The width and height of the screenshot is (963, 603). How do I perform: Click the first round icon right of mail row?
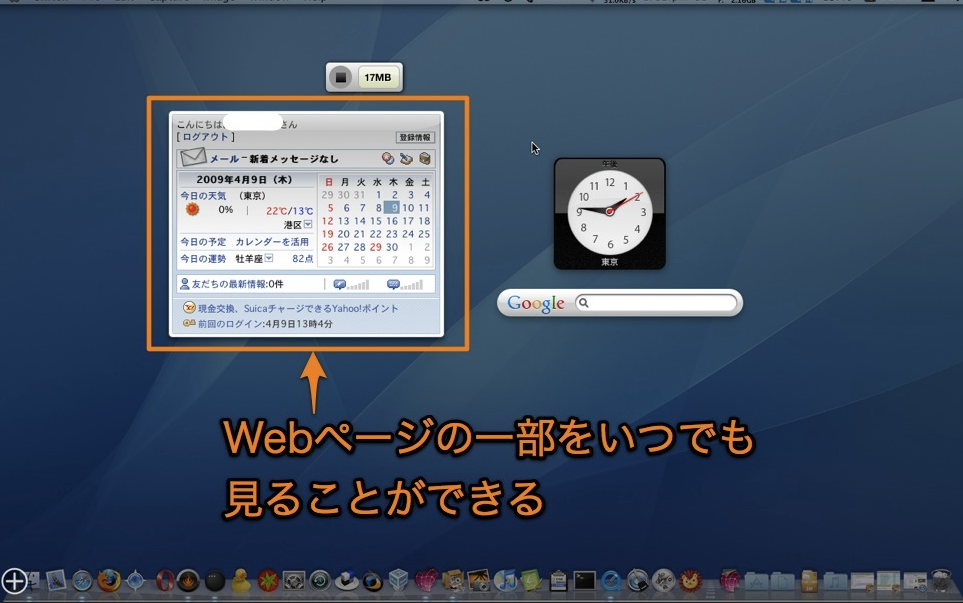pyautogui.click(x=388, y=158)
